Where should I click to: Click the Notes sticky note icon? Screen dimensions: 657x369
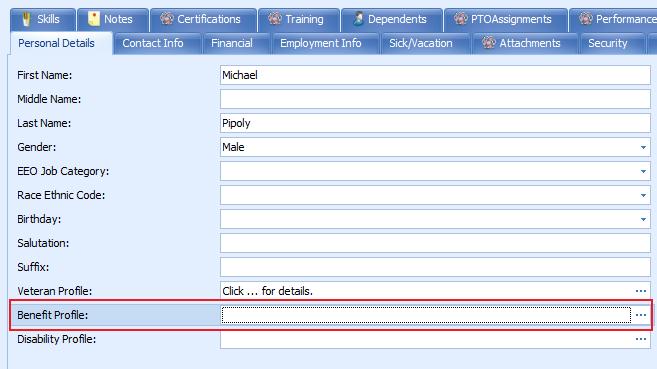coord(94,19)
